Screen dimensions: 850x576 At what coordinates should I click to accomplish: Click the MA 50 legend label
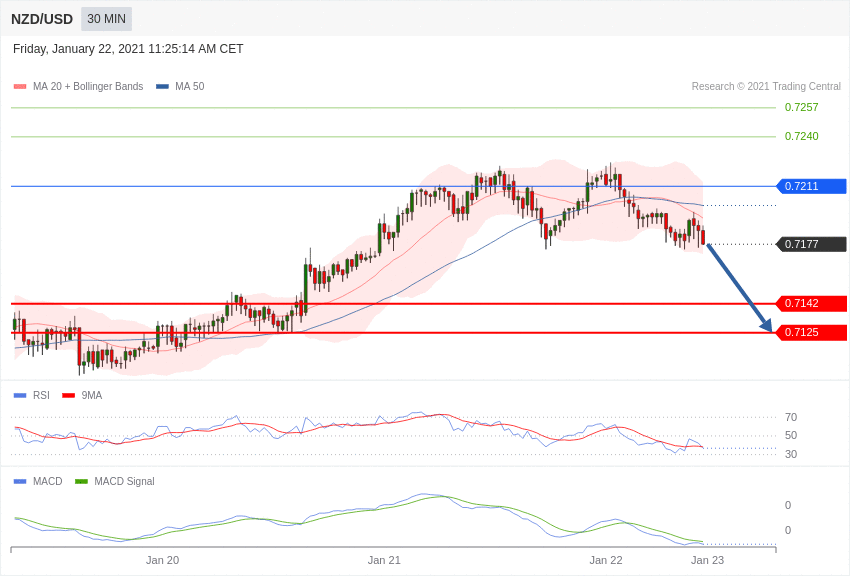point(190,86)
